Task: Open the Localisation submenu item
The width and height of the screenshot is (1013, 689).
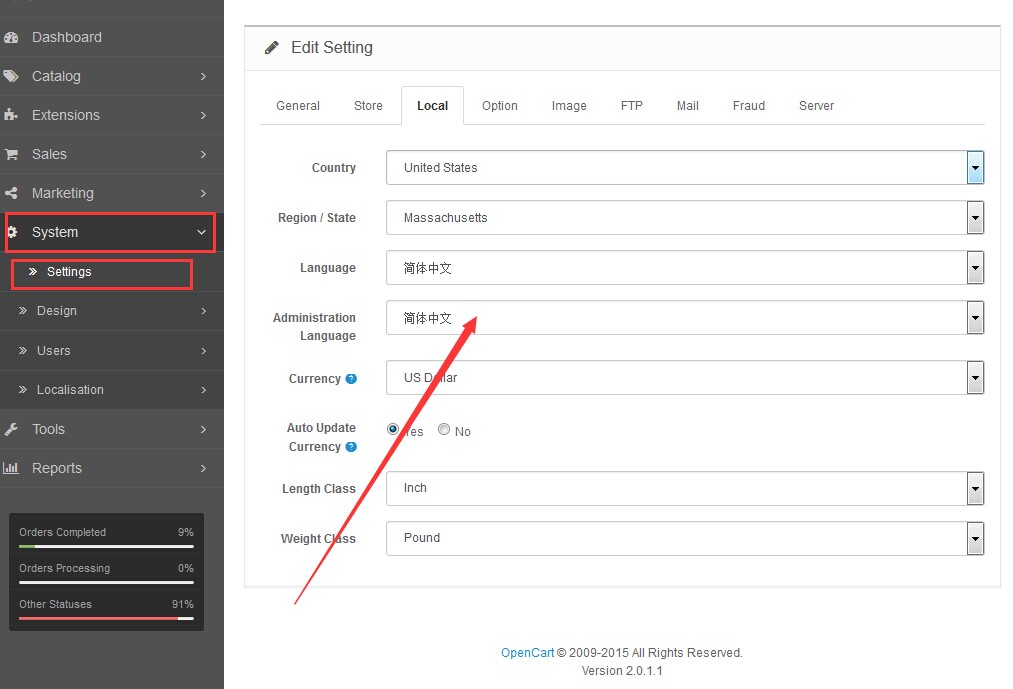Action: pyautogui.click(x=112, y=390)
